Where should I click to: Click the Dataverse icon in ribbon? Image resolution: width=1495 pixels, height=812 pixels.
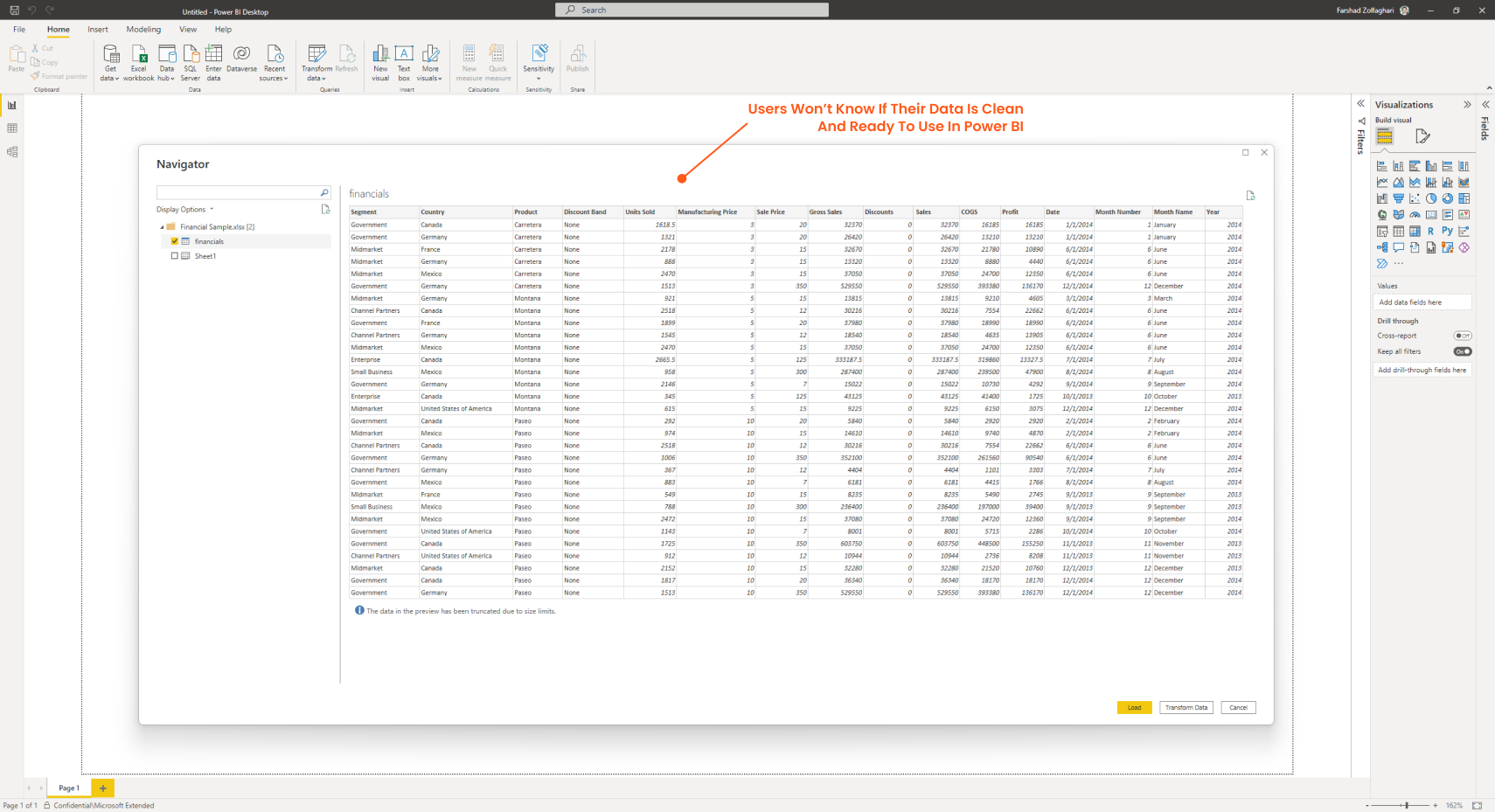pos(241,56)
